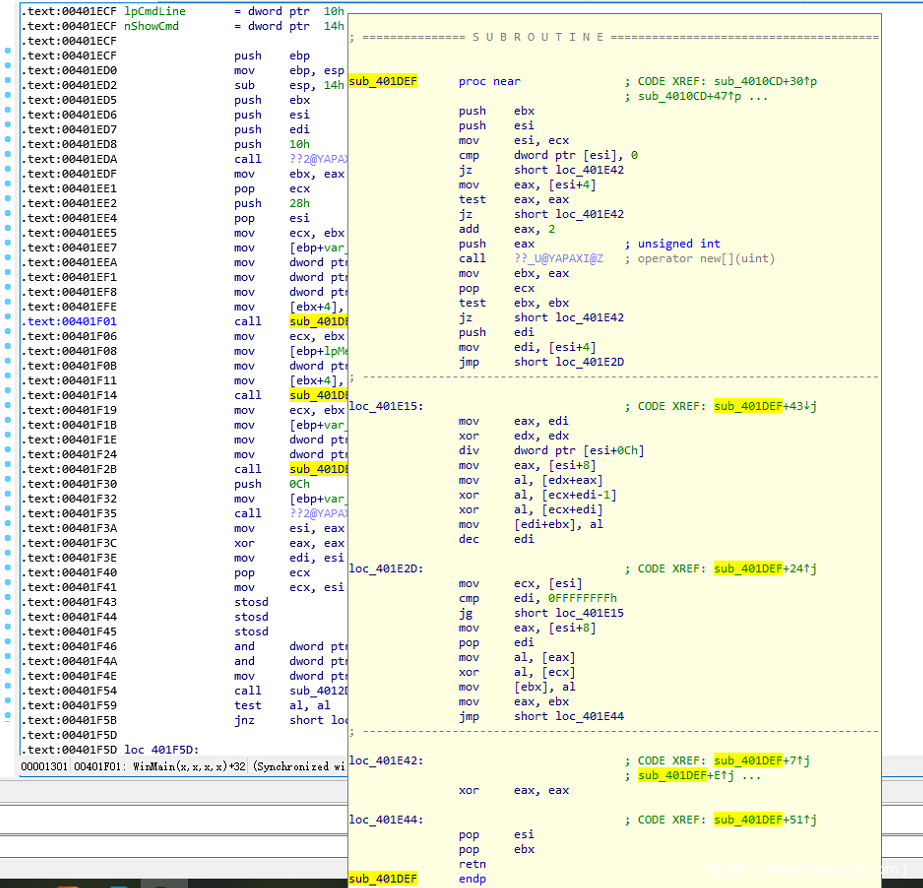Image resolution: width=923 pixels, height=888 pixels.
Task: Follow sub_401DEF call at address 00401F01
Action: (x=317, y=321)
